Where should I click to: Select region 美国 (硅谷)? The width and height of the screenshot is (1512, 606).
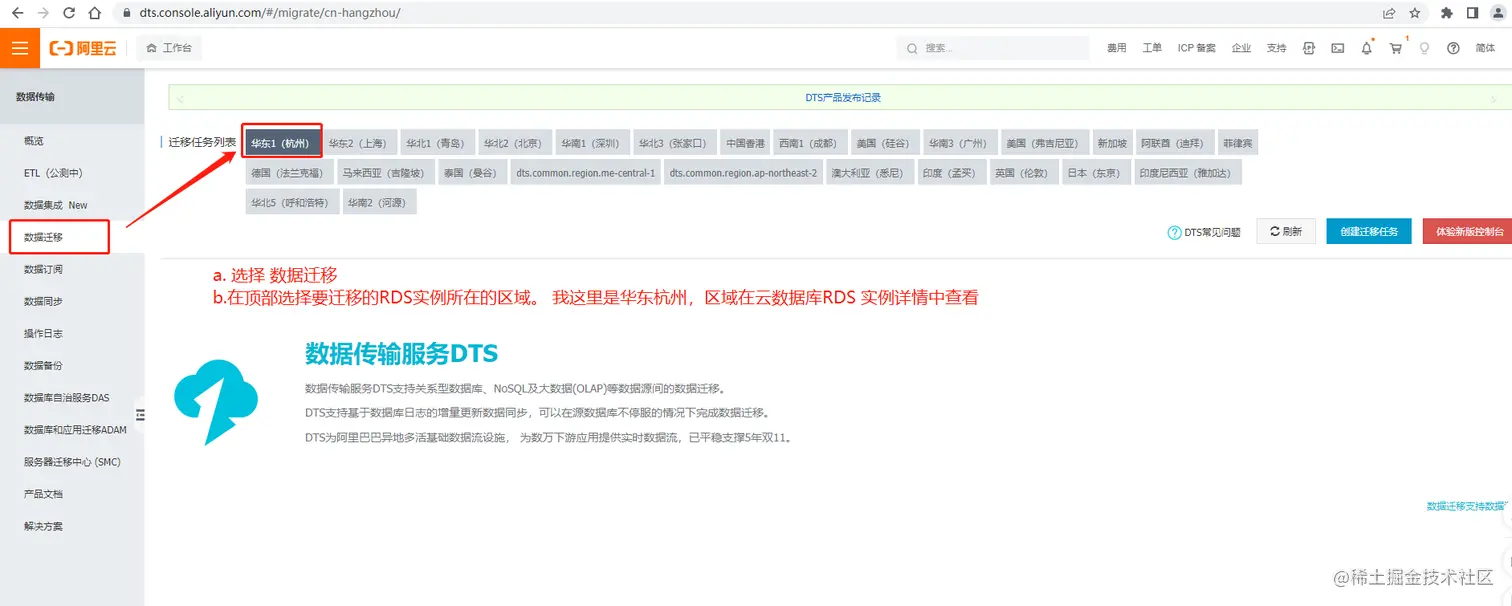(884, 143)
